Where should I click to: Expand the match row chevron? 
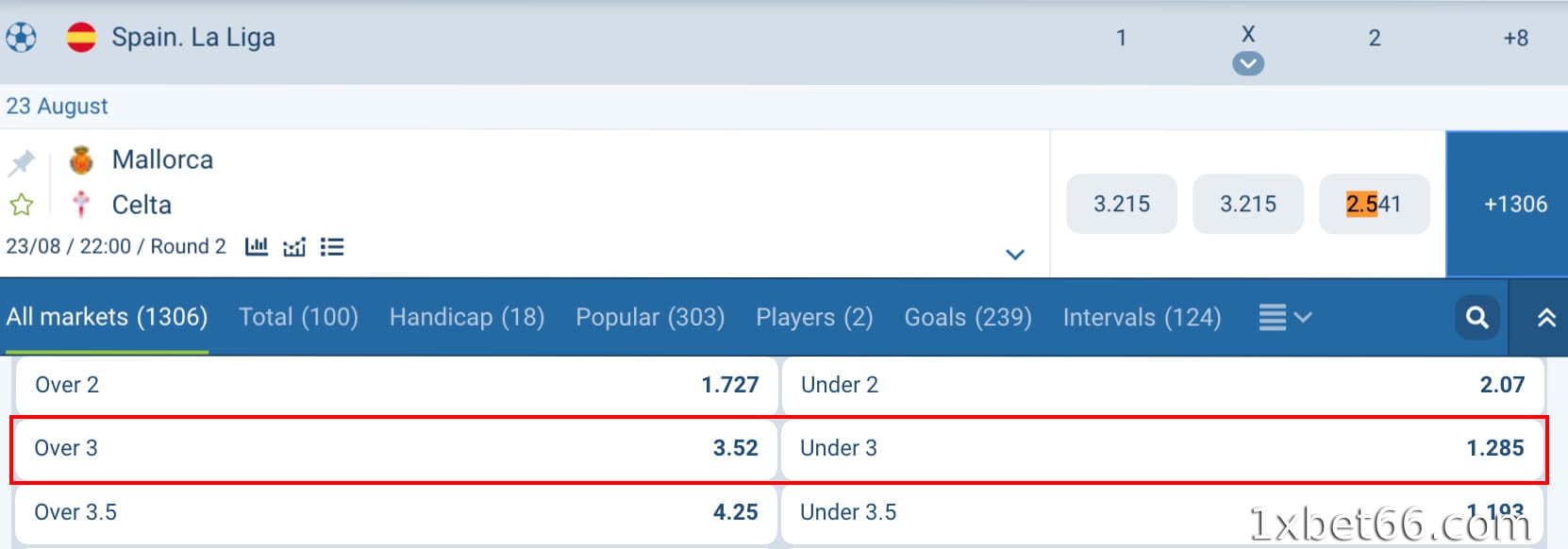pyautogui.click(x=1015, y=255)
